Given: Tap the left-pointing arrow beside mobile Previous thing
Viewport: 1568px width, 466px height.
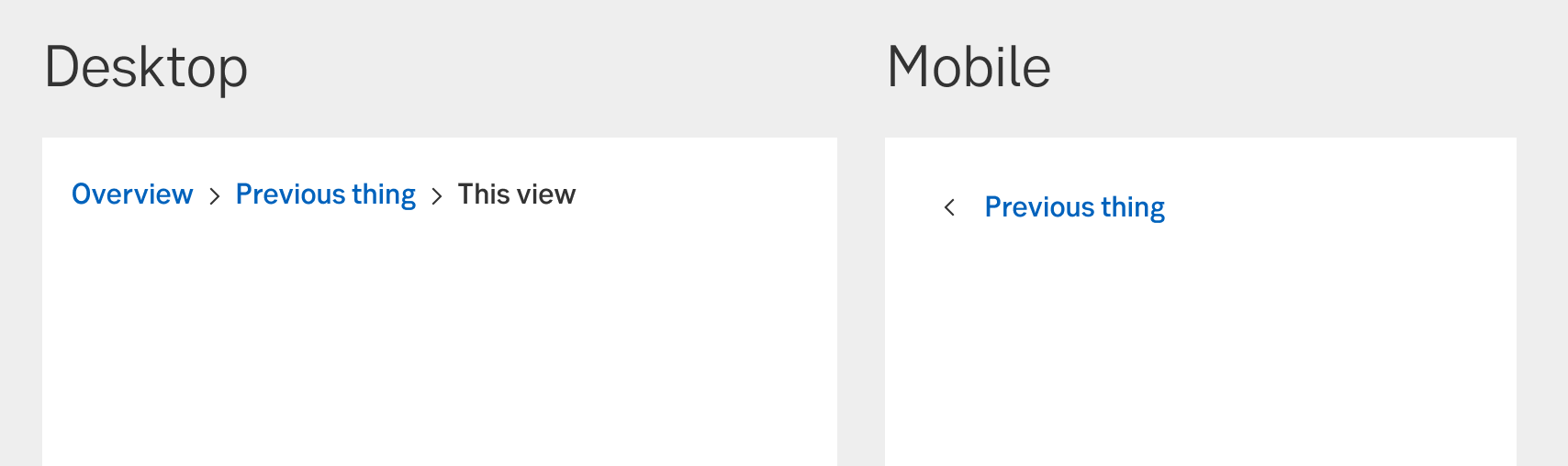Looking at the screenshot, I should point(949,208).
